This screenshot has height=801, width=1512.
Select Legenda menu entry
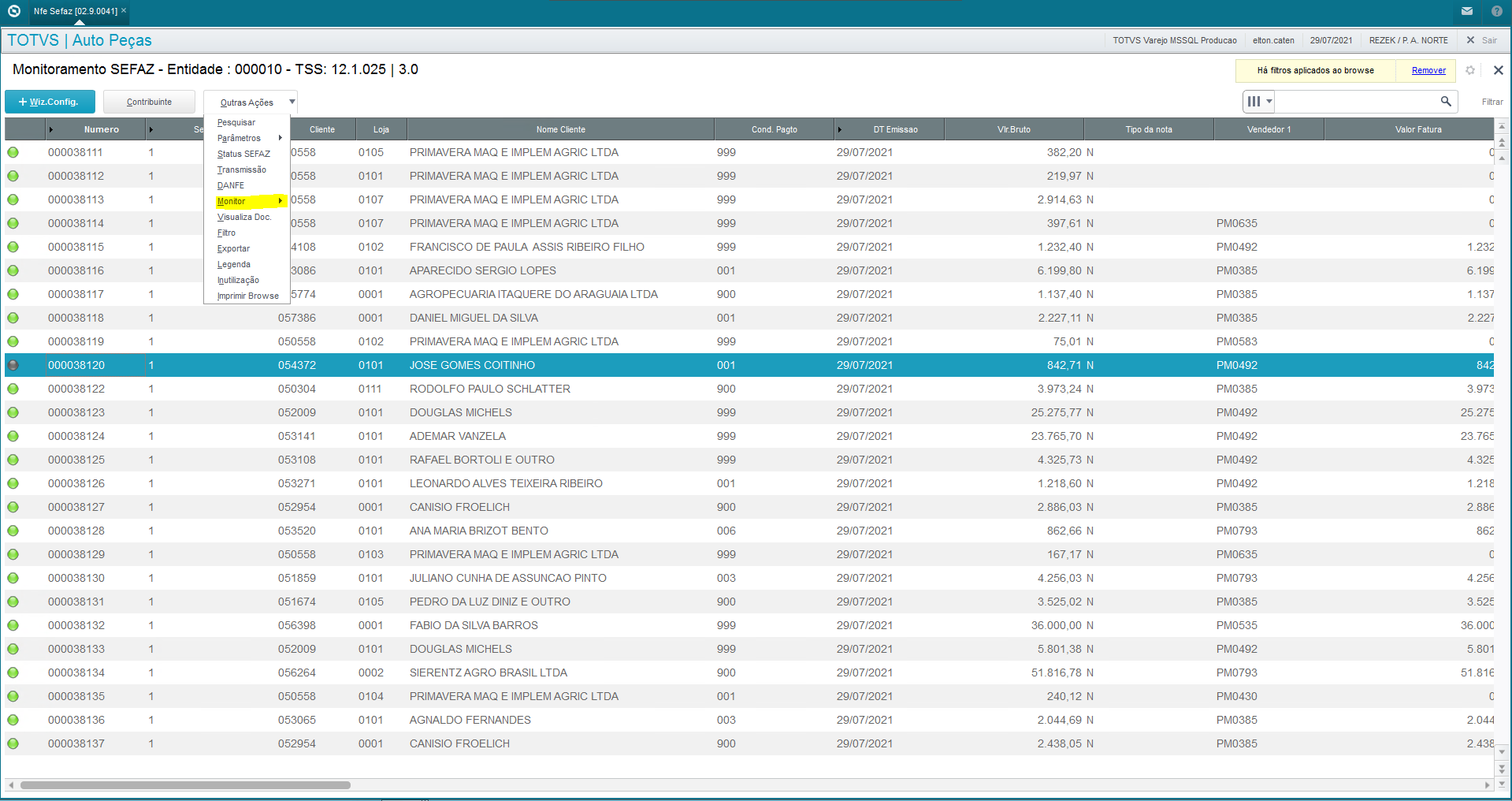(247, 264)
